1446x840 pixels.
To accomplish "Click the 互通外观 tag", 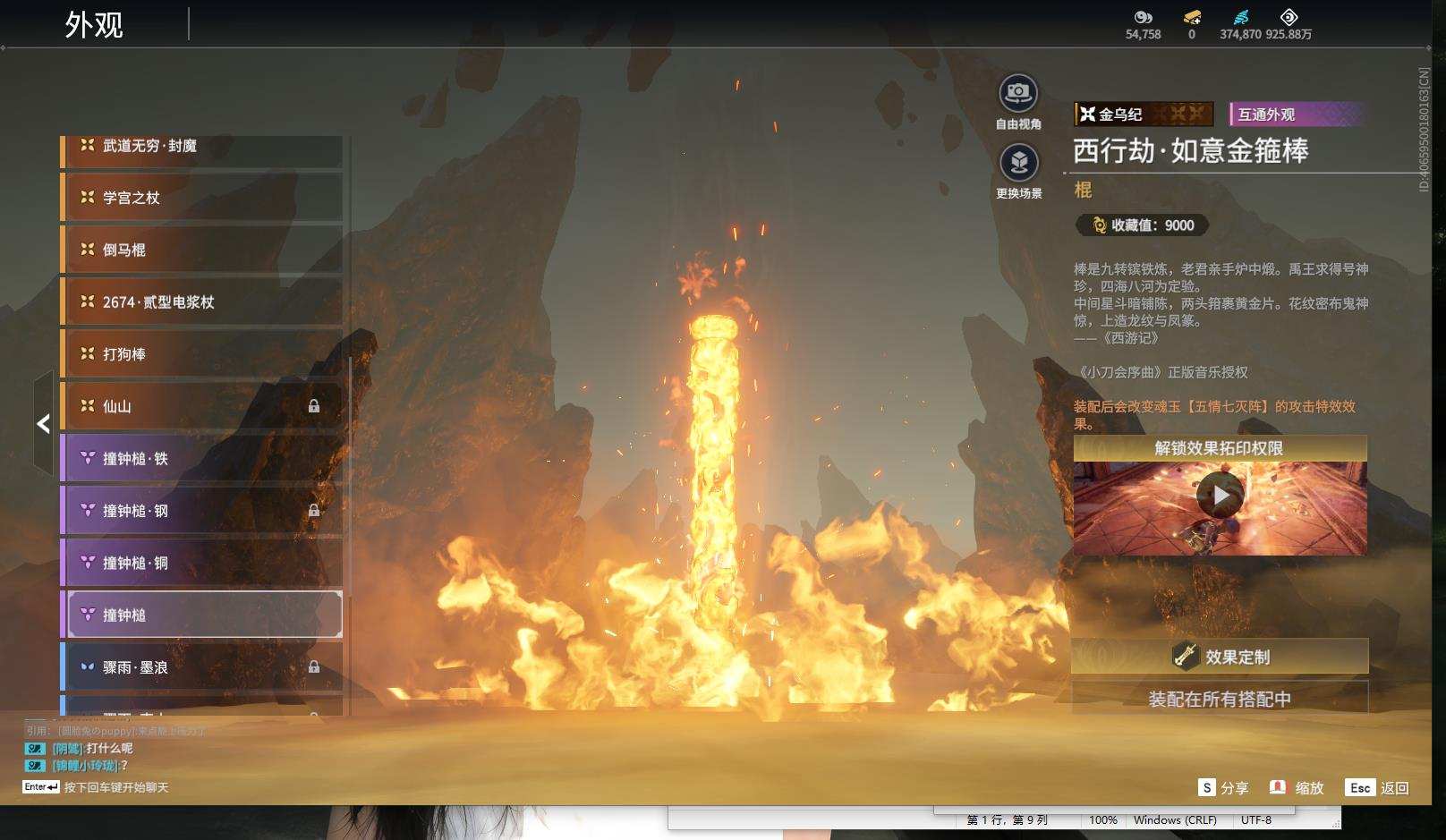I will point(1297,115).
